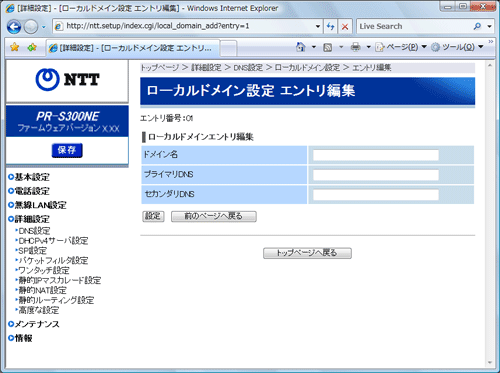Open the Home button dropdown arrow
The width and height of the screenshot is (500, 373).
(314, 47)
